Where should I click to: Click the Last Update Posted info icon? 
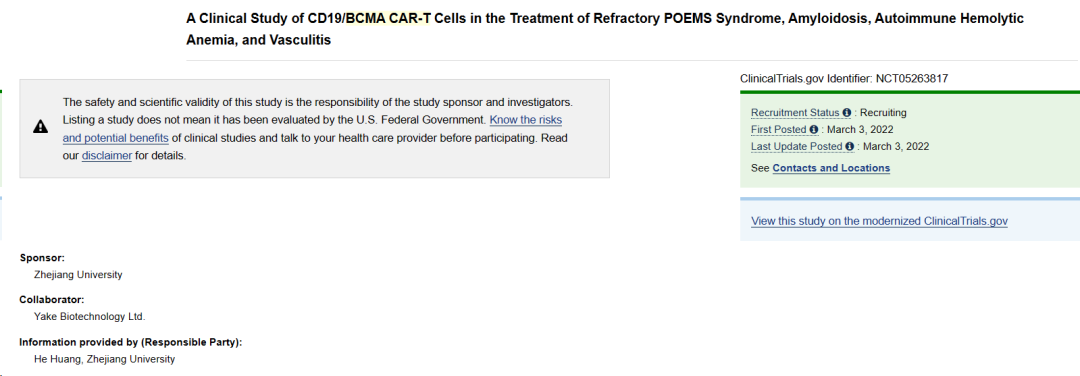tap(849, 147)
